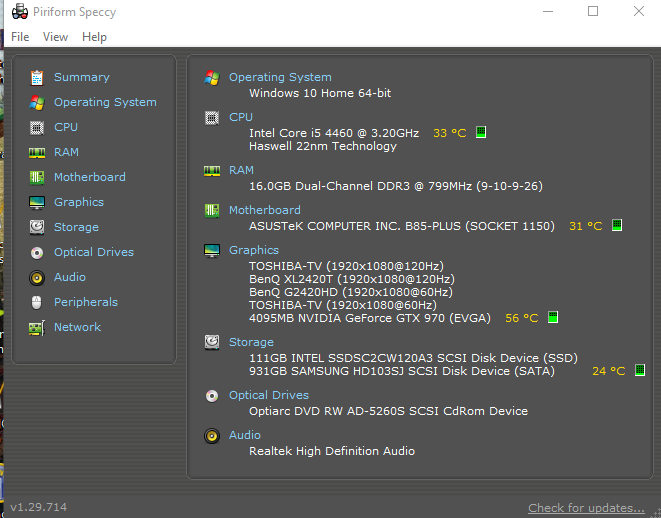Click the Network card icon in sidebar
Screen dimensions: 661x518
pos(37,328)
